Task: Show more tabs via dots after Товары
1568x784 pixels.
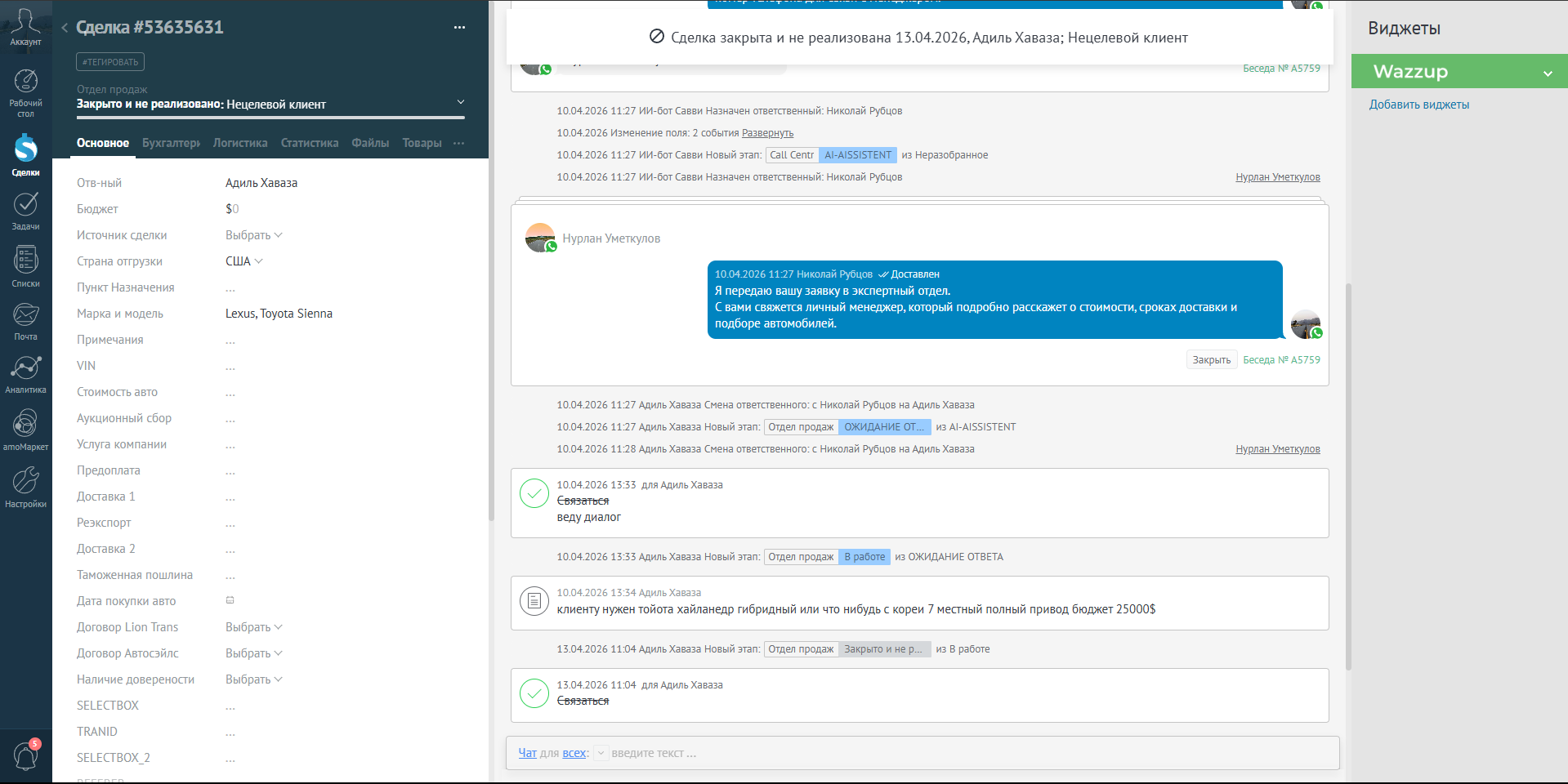Action: pos(459,143)
